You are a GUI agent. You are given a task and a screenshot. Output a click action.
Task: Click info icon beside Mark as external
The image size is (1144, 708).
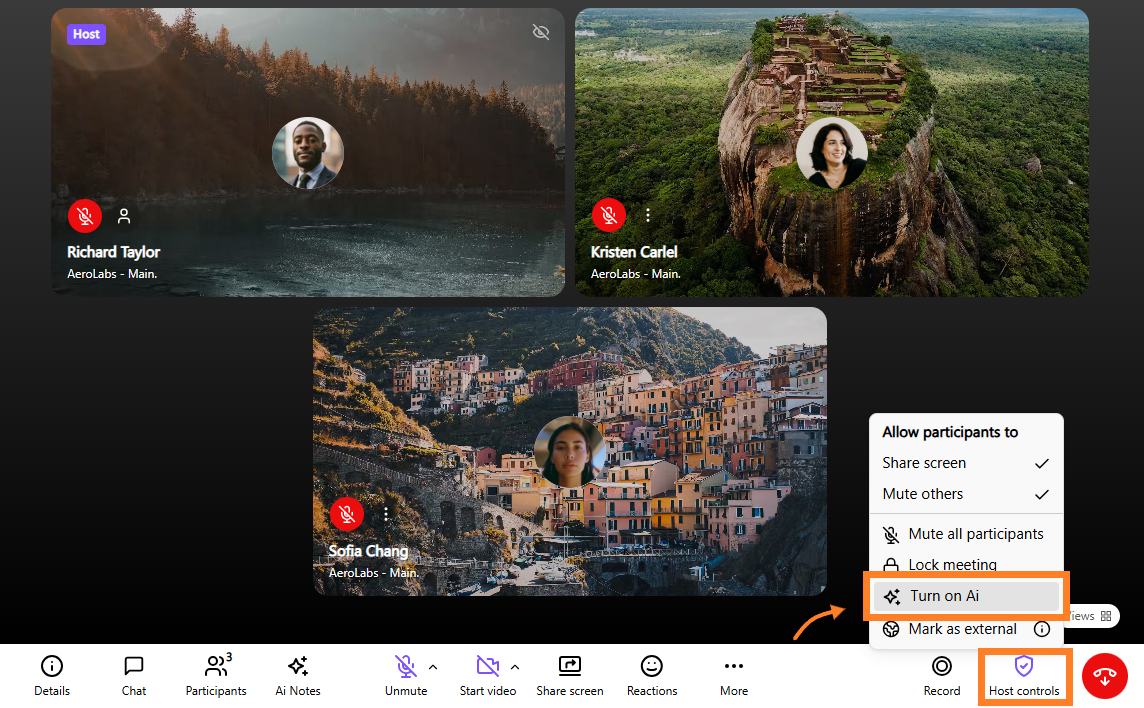point(1042,629)
